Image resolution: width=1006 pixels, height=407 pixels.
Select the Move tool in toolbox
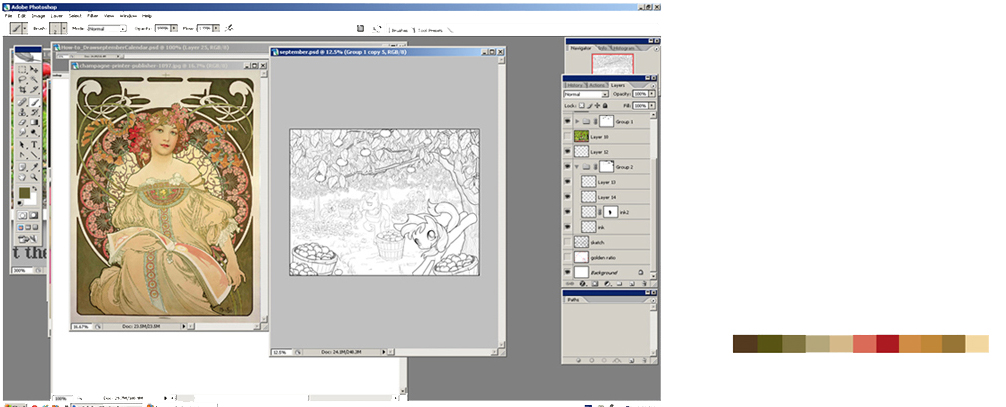point(35,69)
